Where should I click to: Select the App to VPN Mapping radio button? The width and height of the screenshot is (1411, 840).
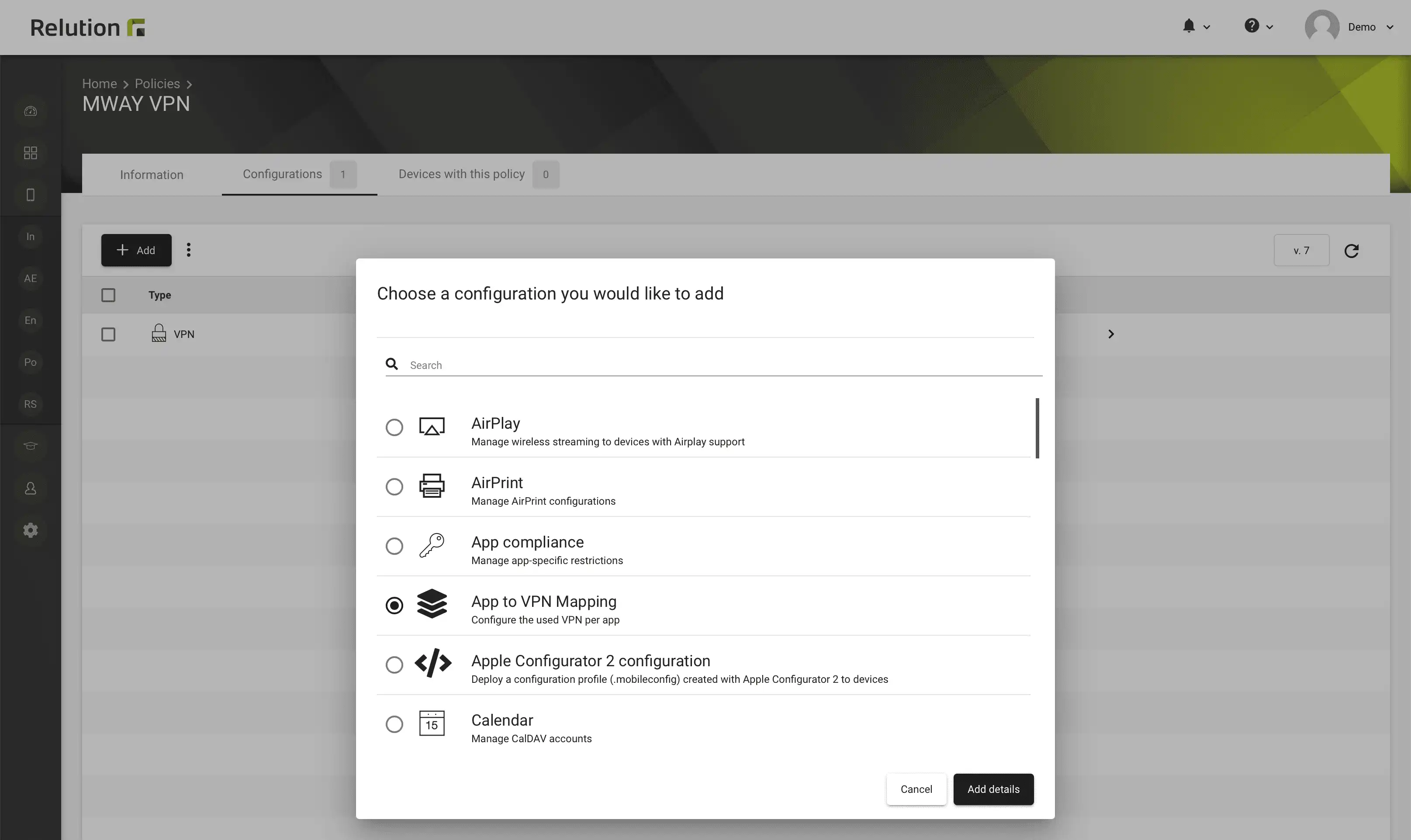(x=394, y=605)
